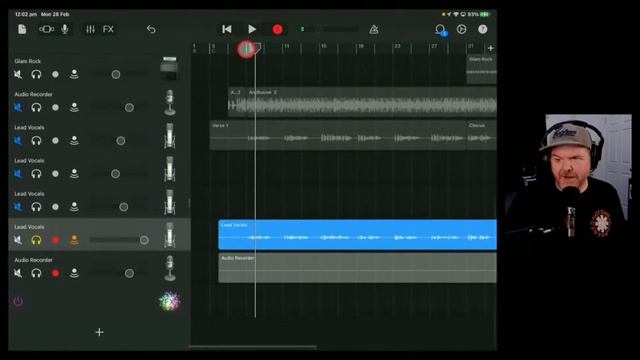The image size is (640, 360).
Task: Add a song section with the ruler plus
Action: pos(491,48)
